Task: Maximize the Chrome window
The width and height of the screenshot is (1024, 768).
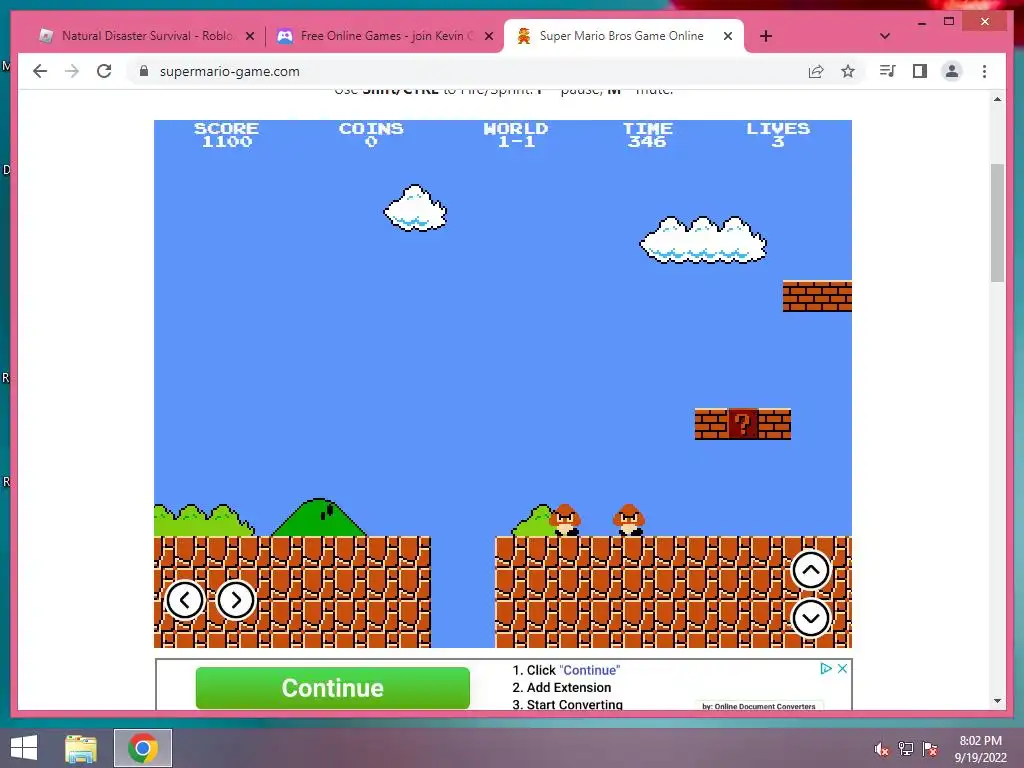Action: pos(949,22)
